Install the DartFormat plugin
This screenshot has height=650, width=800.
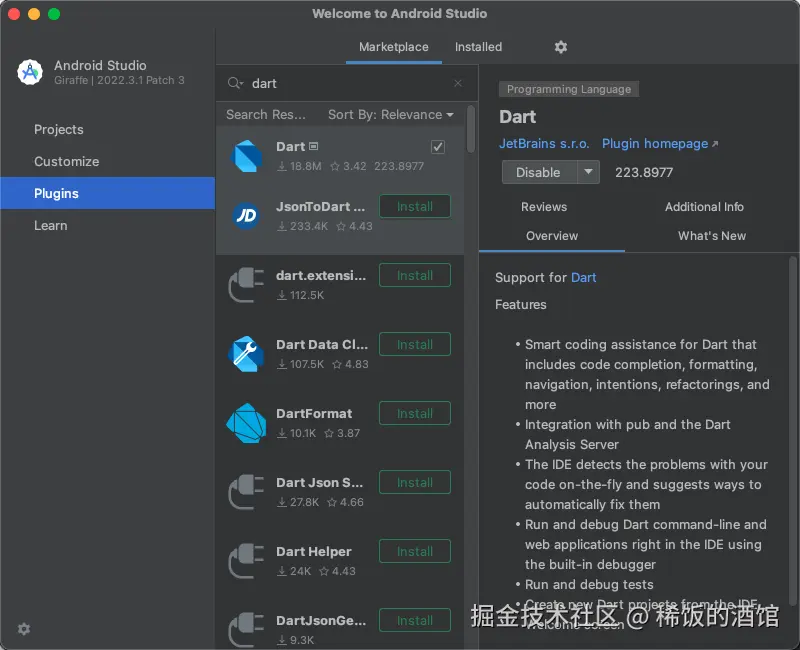pyautogui.click(x=415, y=413)
